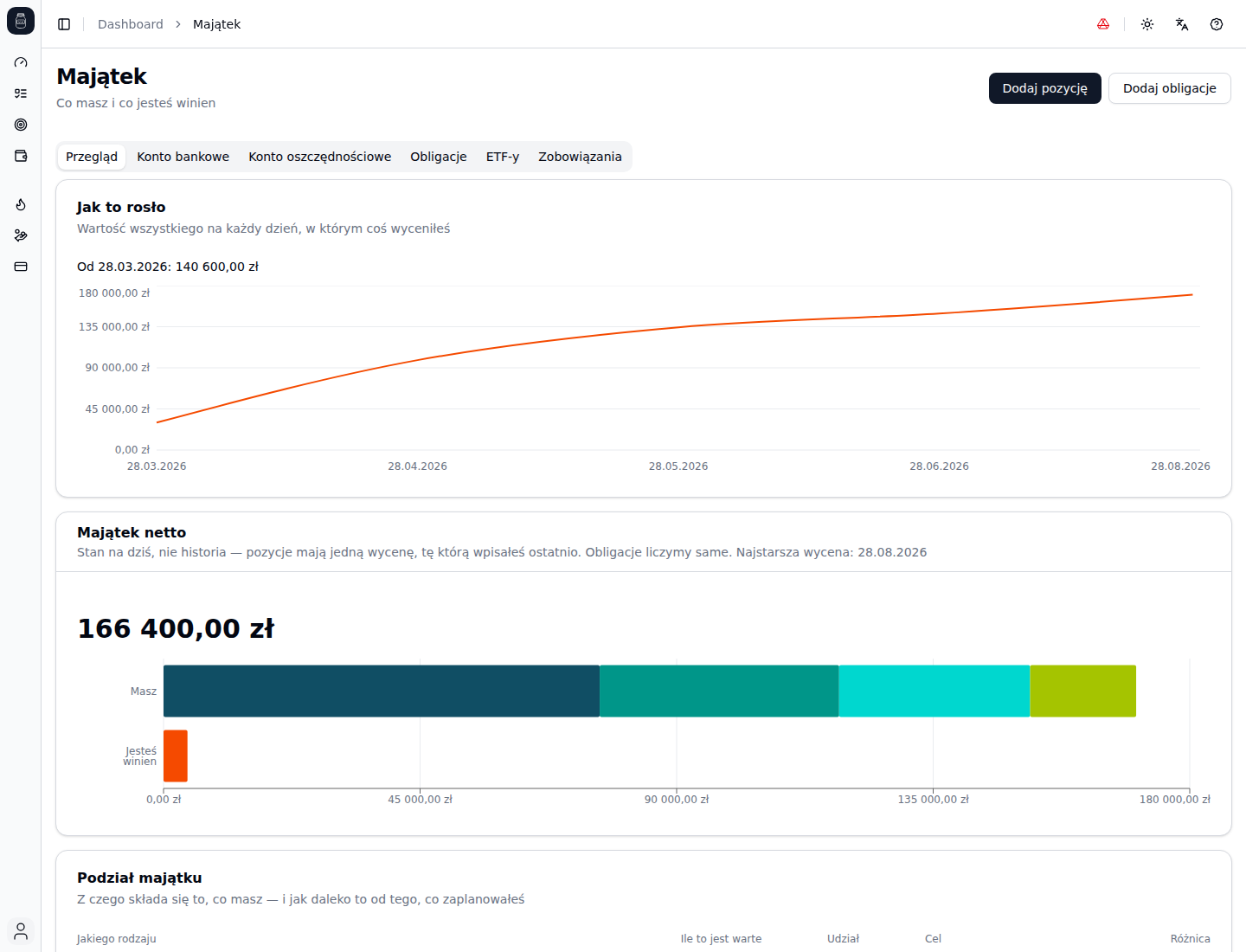Click the lime green bar segment in Masz
This screenshot has height=952, width=1246.
(x=1083, y=691)
